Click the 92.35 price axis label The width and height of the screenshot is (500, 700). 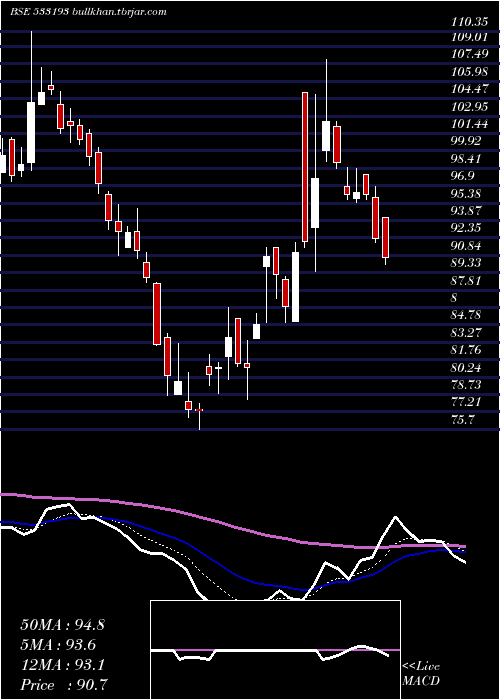click(466, 228)
